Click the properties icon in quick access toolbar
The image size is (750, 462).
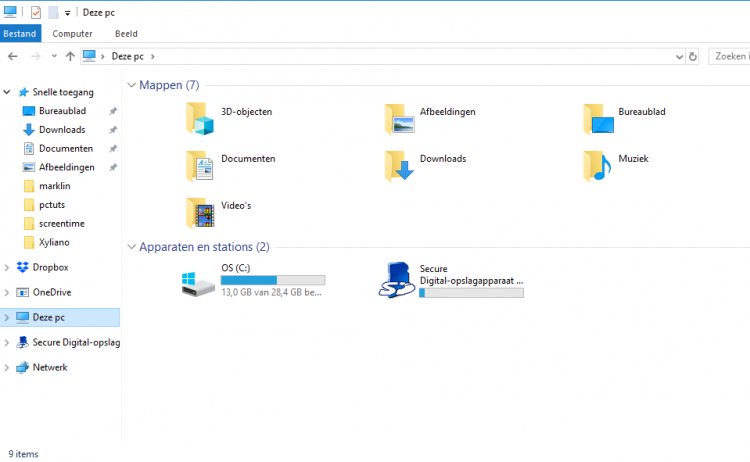(35, 13)
